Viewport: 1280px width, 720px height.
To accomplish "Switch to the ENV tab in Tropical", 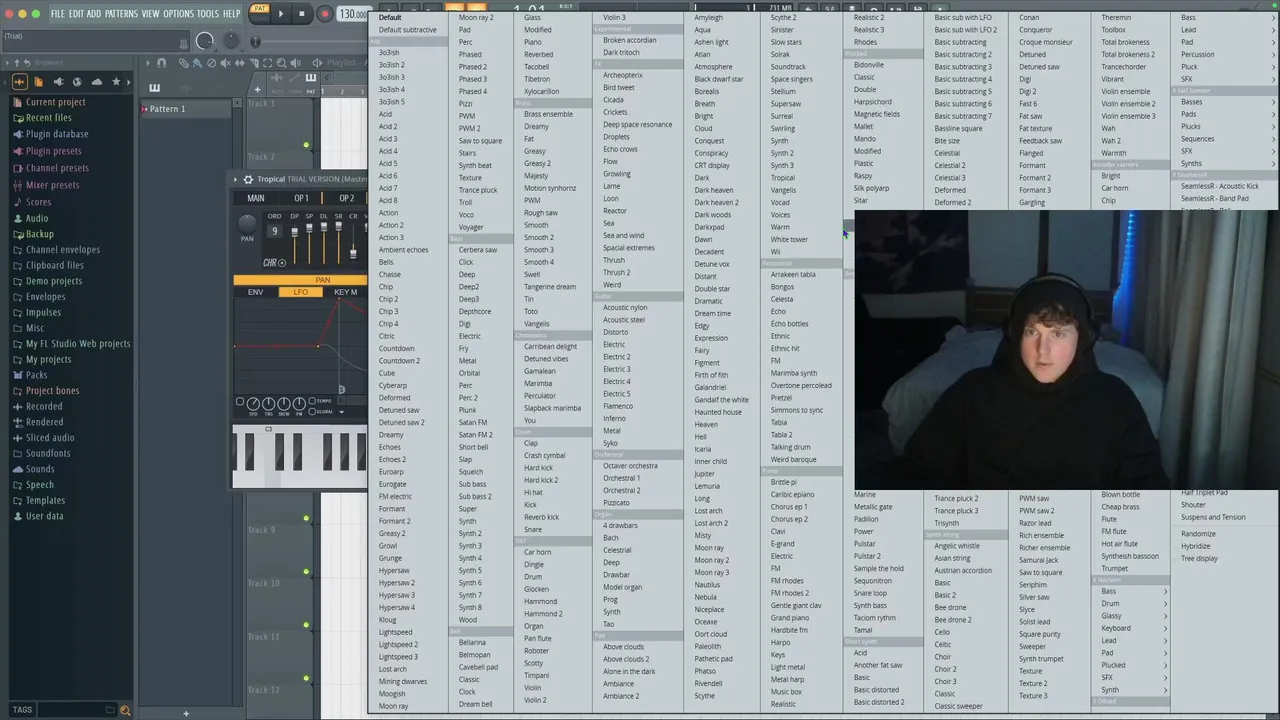I will coord(256,292).
